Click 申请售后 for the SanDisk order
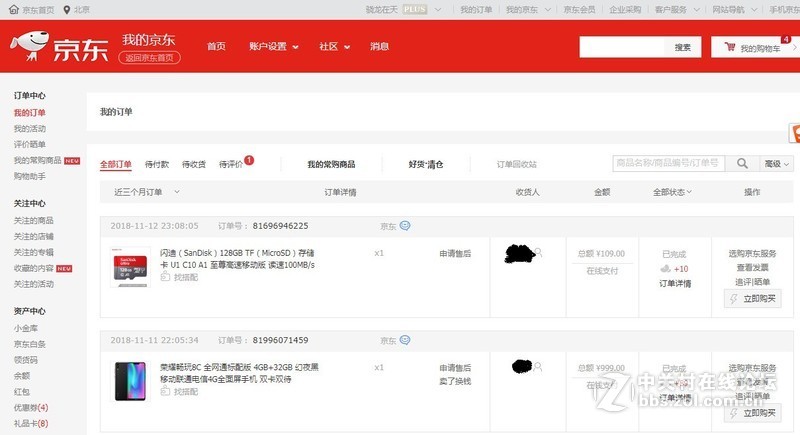Screen dimensions: 800x435 click(455, 253)
